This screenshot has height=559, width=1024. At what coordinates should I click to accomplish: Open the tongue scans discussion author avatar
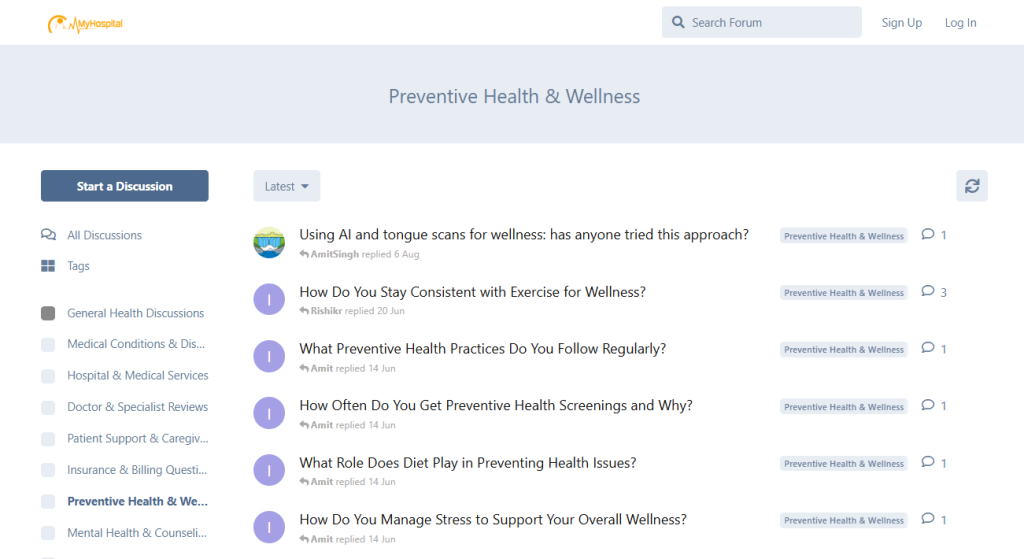coord(269,242)
